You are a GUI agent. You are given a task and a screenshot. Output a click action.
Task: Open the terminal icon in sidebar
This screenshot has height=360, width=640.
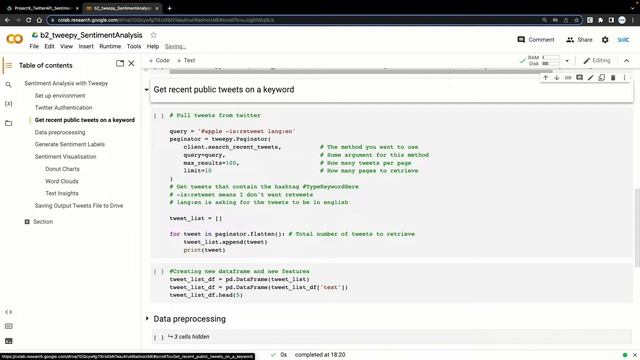point(9,341)
